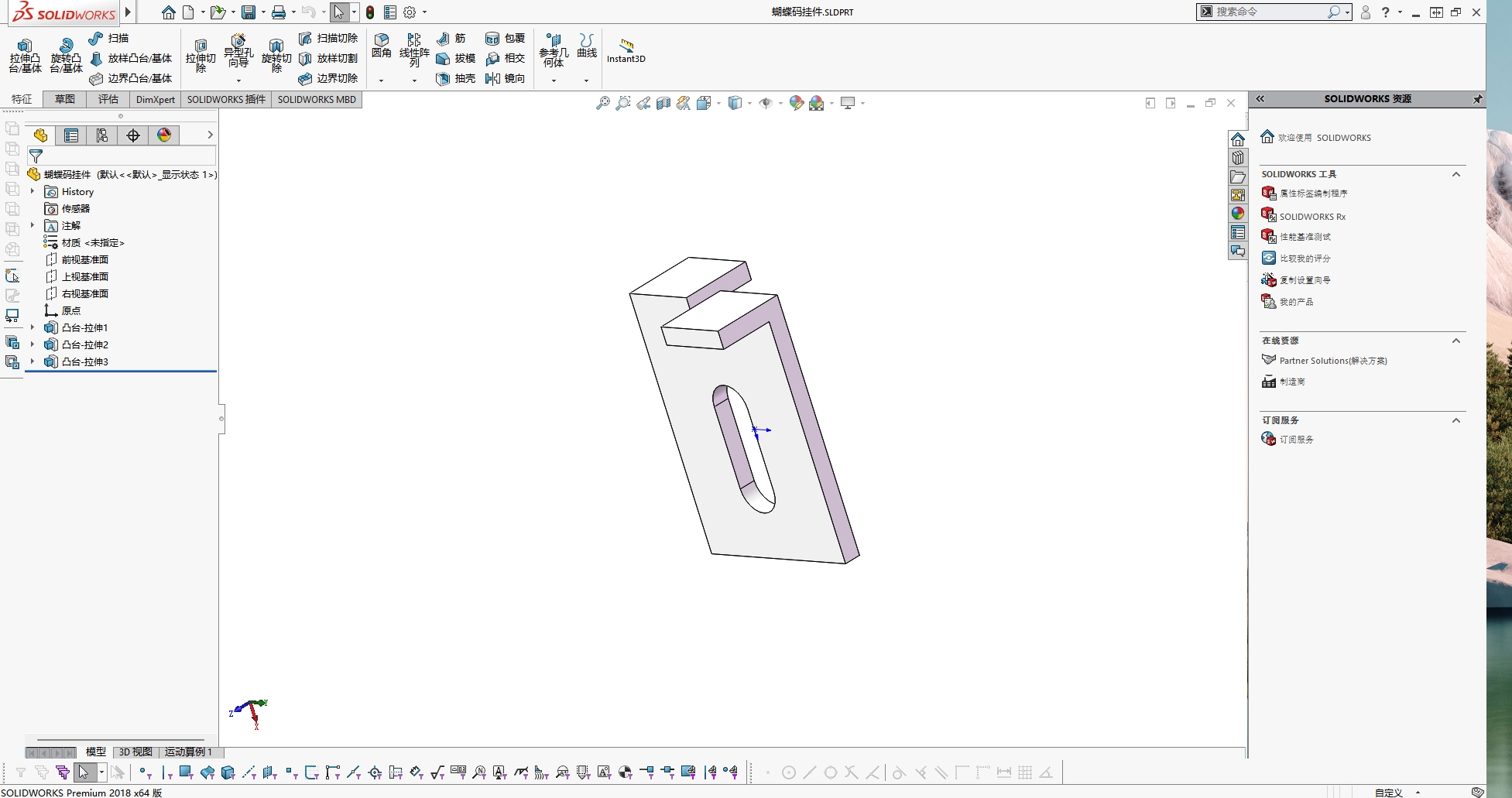Select the 线性阵列 linear pattern tool
The width and height of the screenshot is (1512, 798).
[414, 50]
